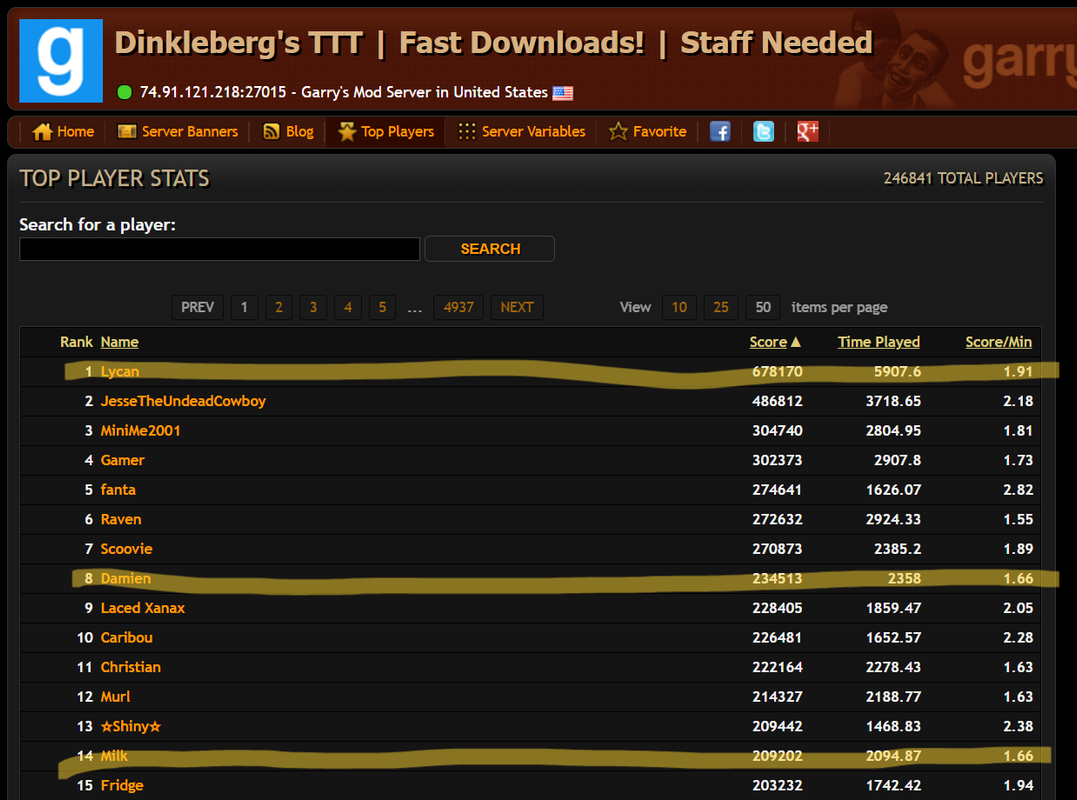Image resolution: width=1077 pixels, height=800 pixels.
Task: Share via the Google Plus icon
Action: (807, 131)
